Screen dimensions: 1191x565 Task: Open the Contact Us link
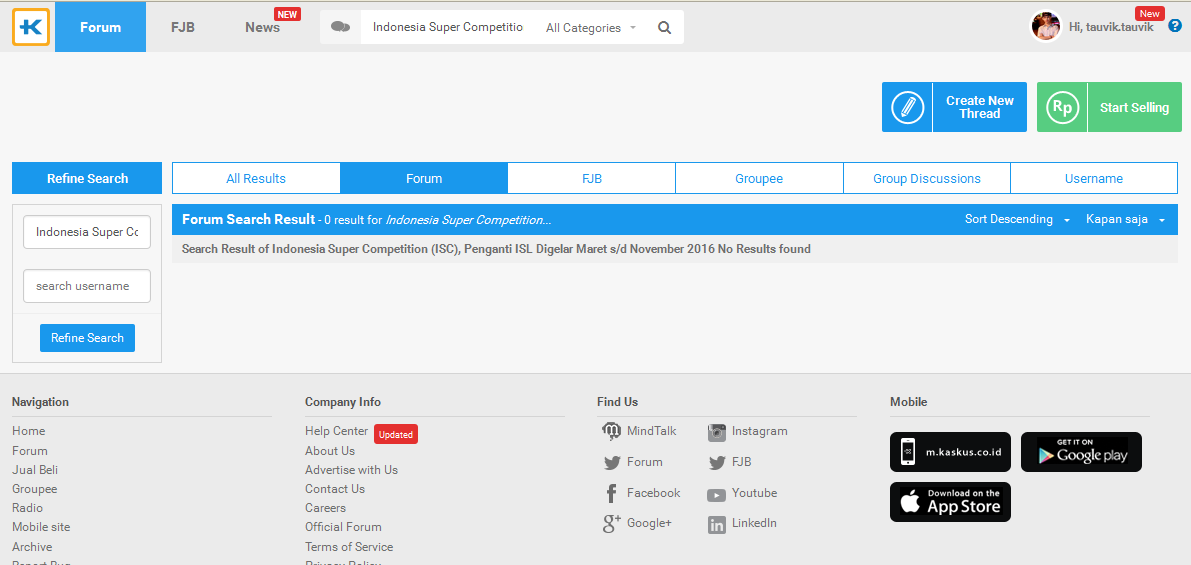[x=335, y=489]
